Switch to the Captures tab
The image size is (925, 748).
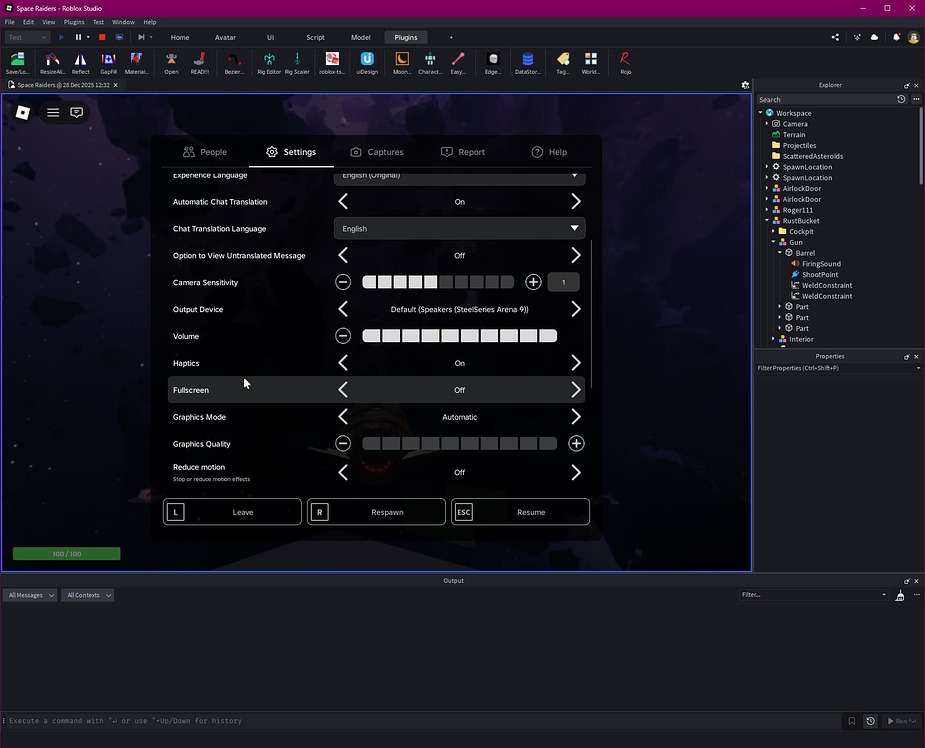(377, 152)
